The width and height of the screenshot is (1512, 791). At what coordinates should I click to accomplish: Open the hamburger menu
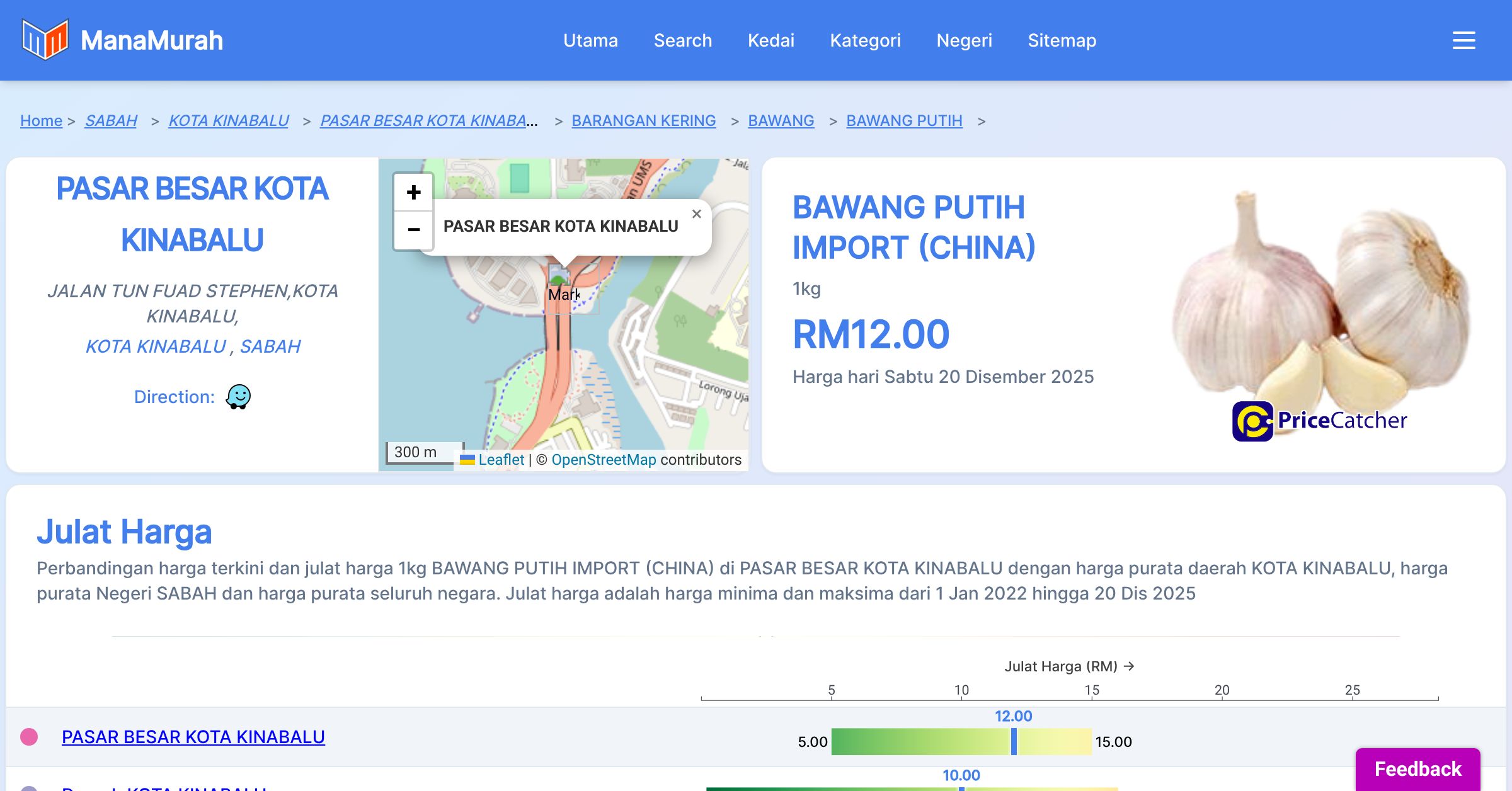[1463, 40]
